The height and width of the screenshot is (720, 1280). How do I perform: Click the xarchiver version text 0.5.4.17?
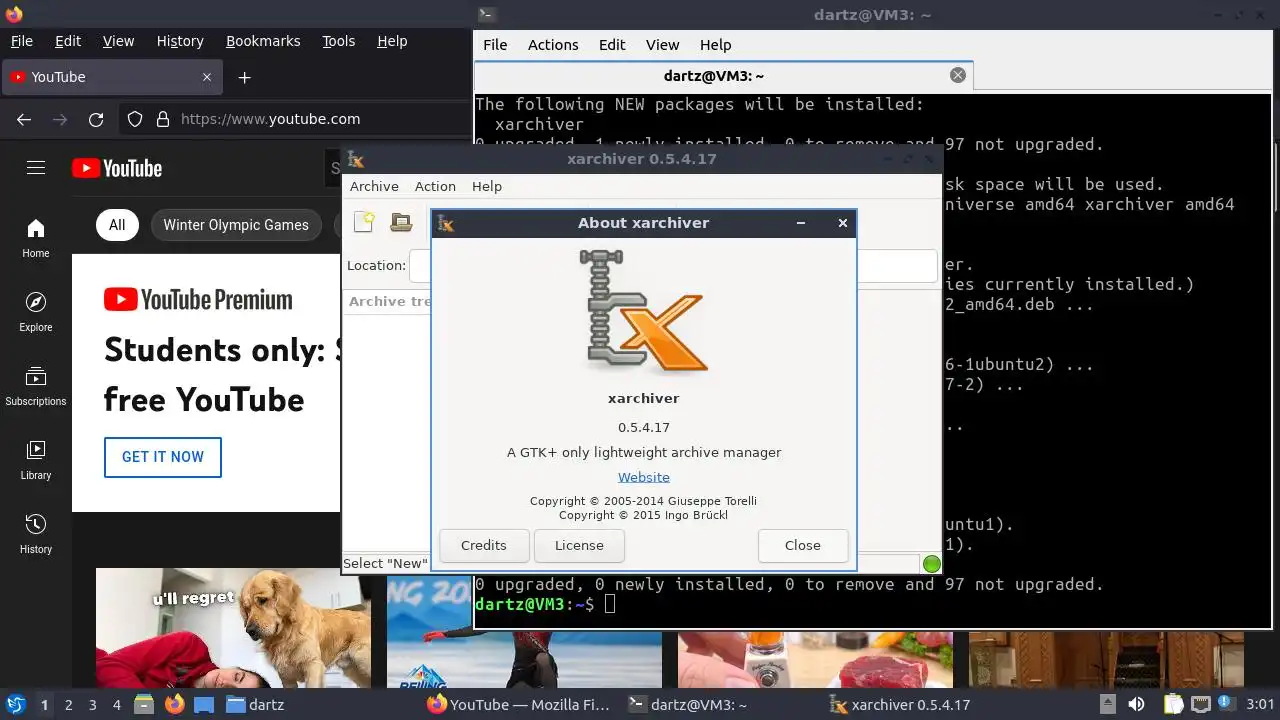644,427
